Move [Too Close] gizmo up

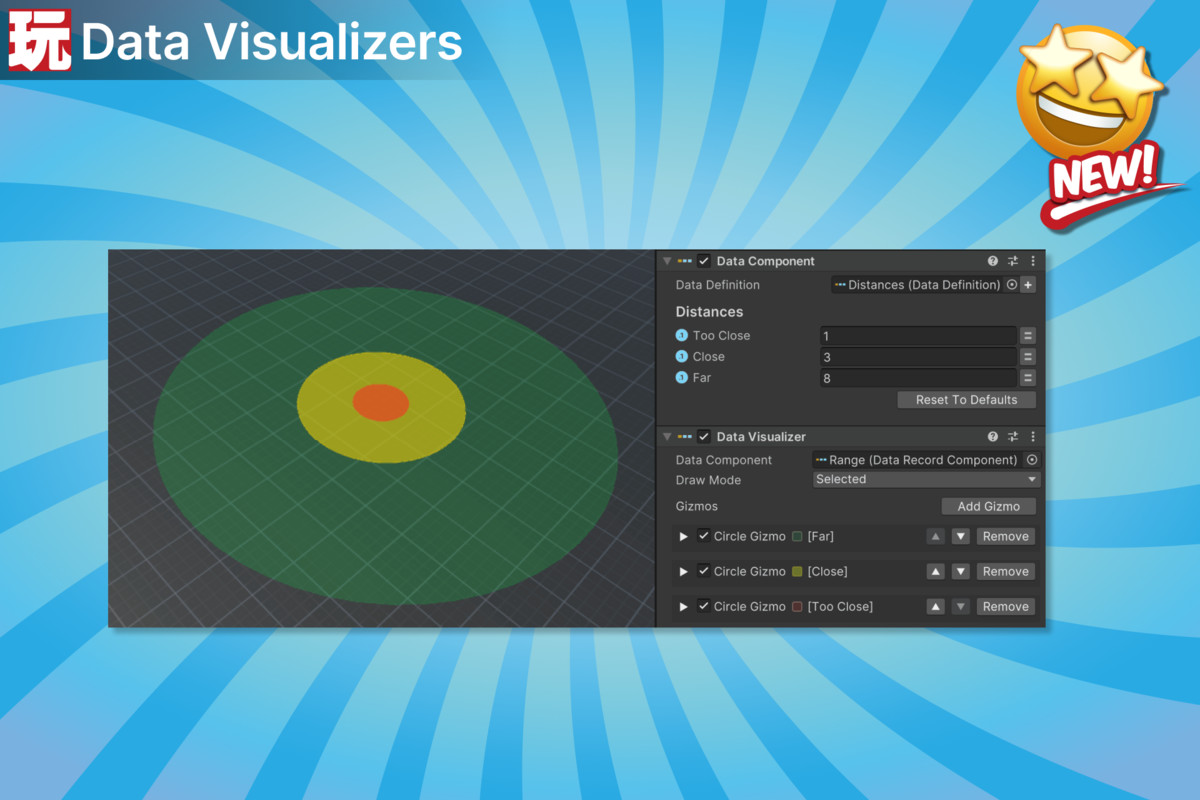pyautogui.click(x=935, y=607)
